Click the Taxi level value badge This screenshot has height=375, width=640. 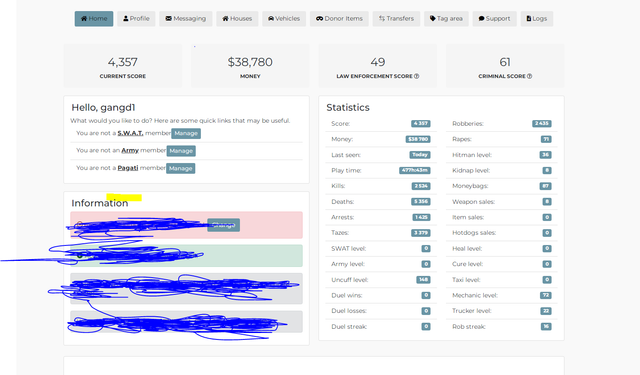pos(547,280)
